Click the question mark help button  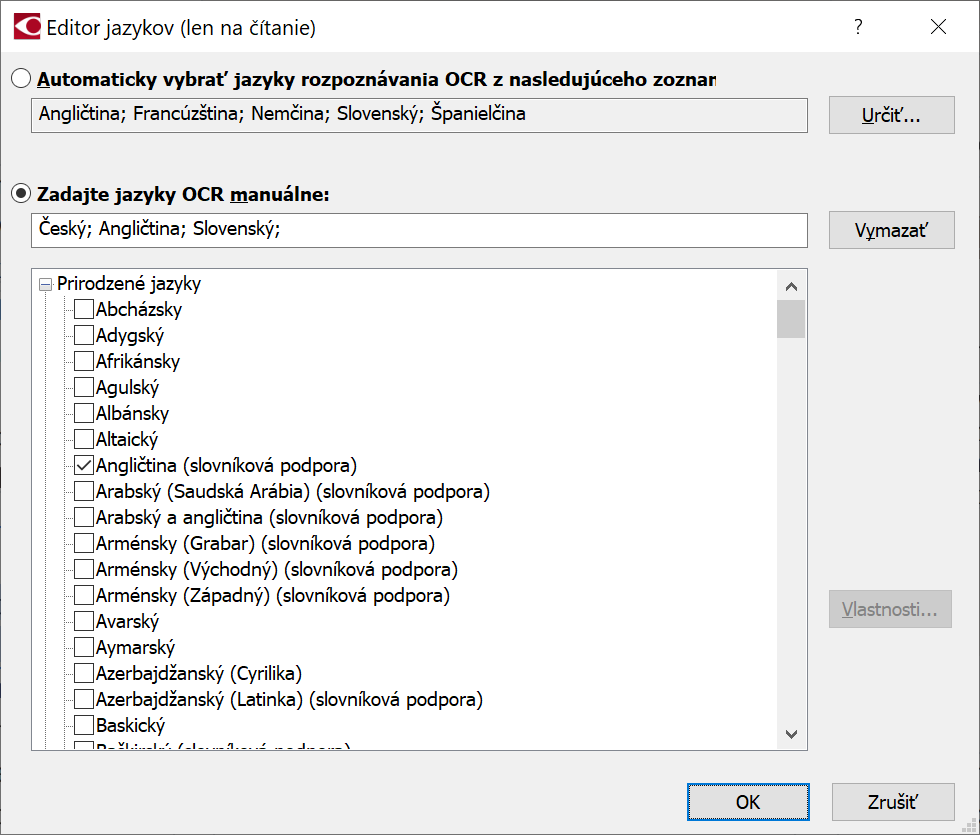point(858,27)
